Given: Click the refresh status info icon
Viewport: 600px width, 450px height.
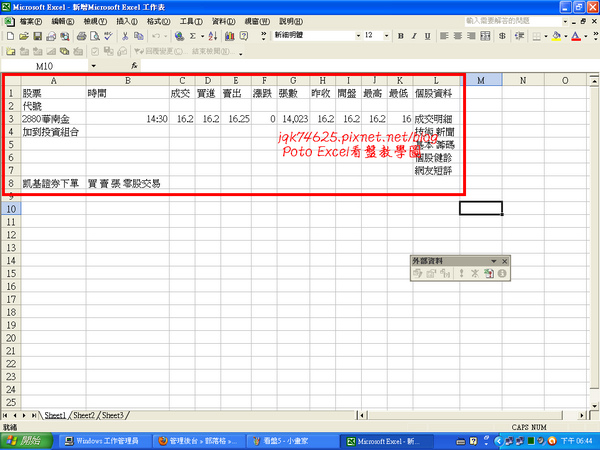Looking at the screenshot, I should tap(502, 273).
